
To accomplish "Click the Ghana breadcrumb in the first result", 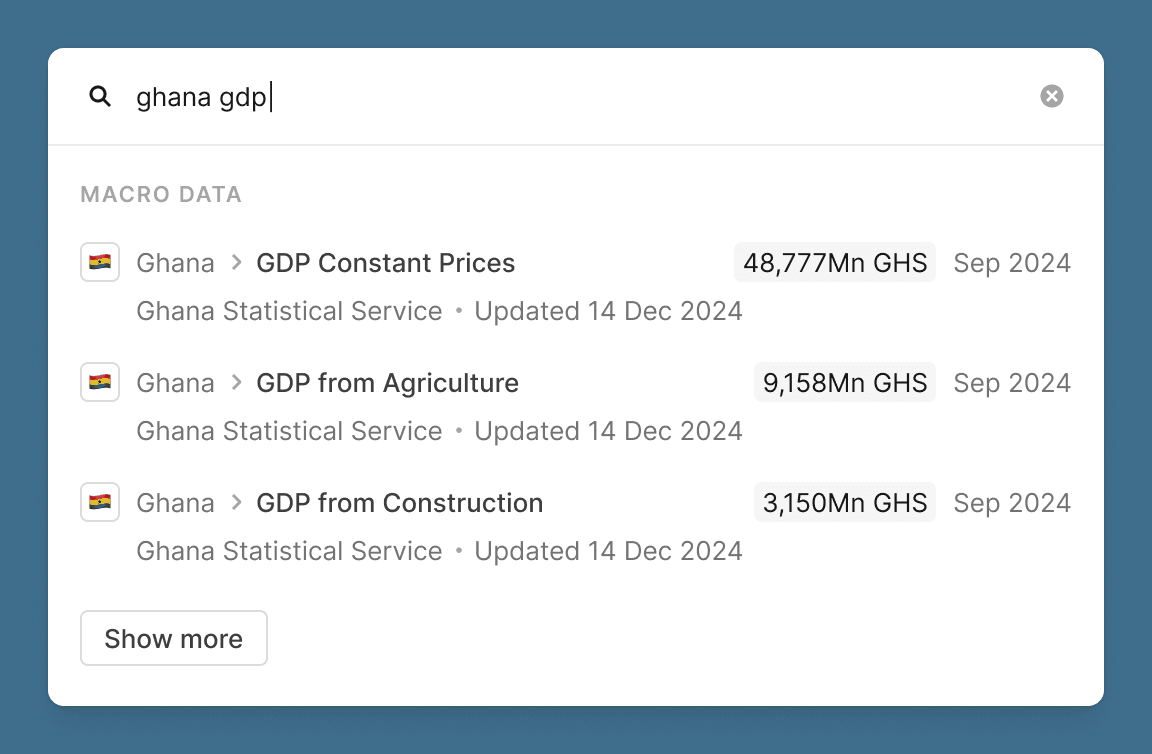I will [x=176, y=262].
